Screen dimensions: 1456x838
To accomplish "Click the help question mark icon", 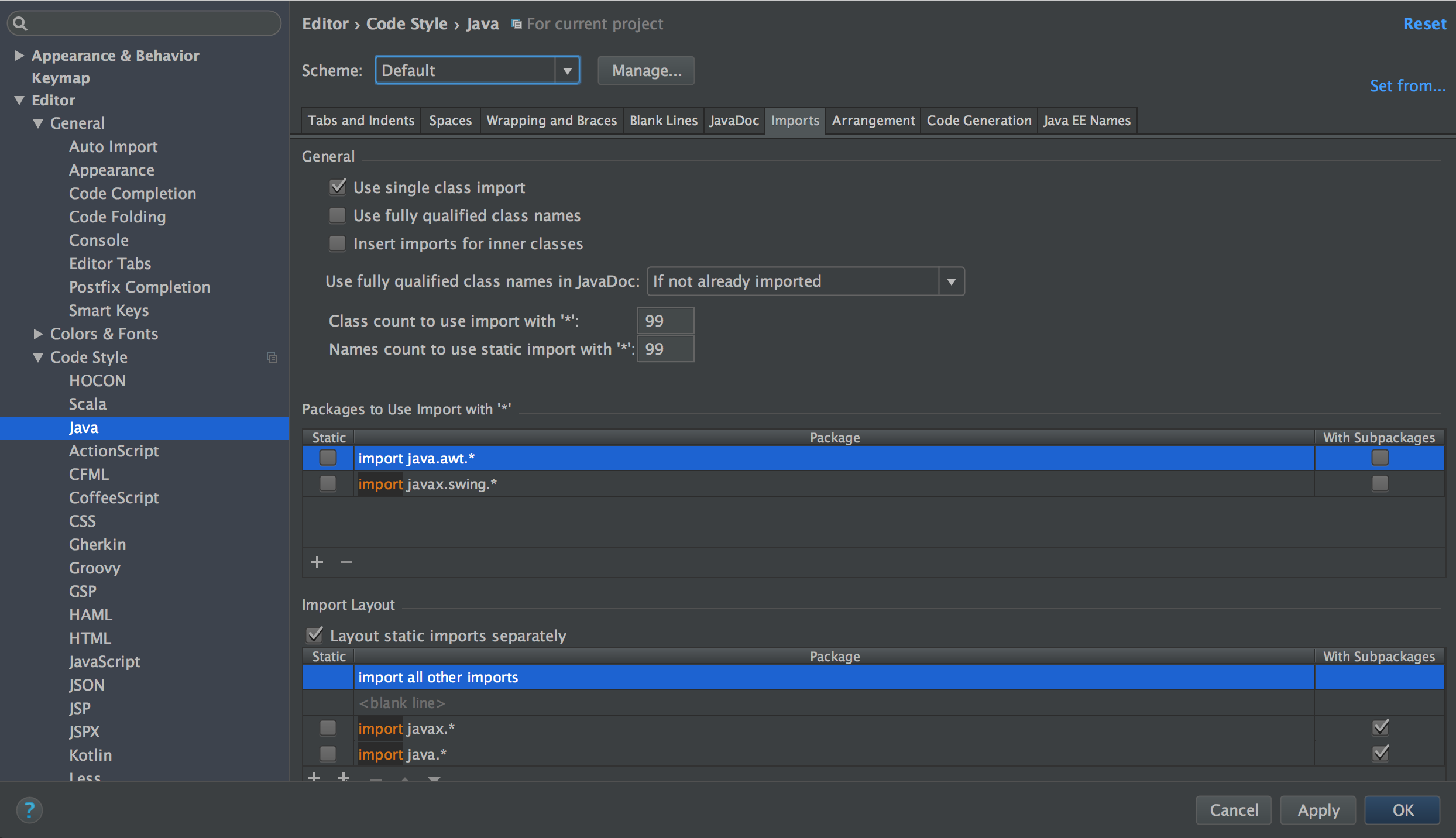I will (x=29, y=810).
